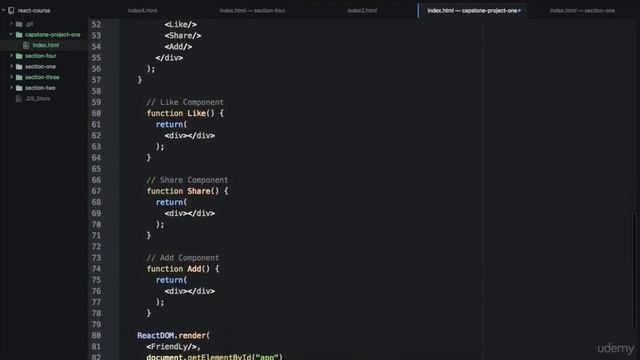Click 'function Share() {' on line 67
The height and width of the screenshot is (360, 640).
point(187,191)
